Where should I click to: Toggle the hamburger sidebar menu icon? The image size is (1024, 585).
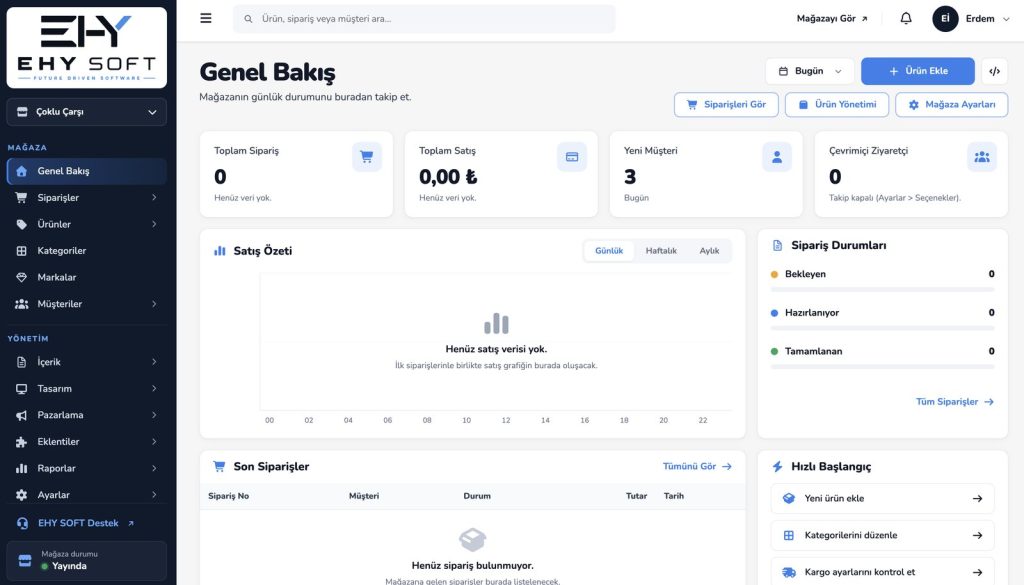pyautogui.click(x=206, y=18)
